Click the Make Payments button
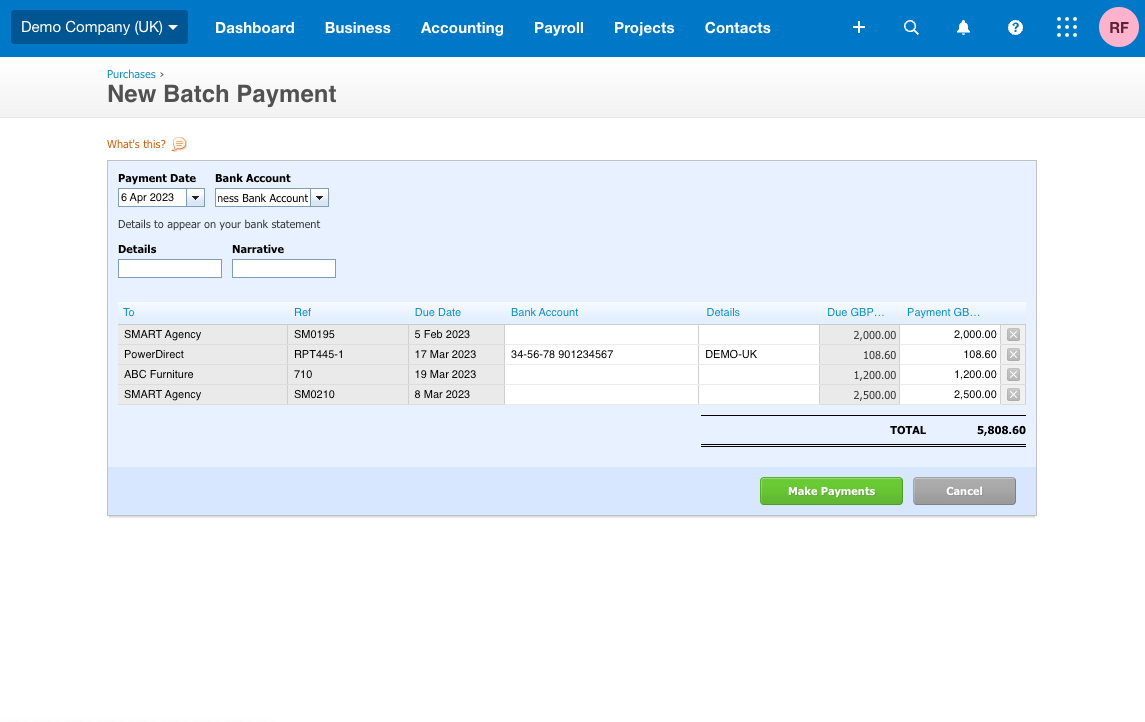 (x=831, y=491)
